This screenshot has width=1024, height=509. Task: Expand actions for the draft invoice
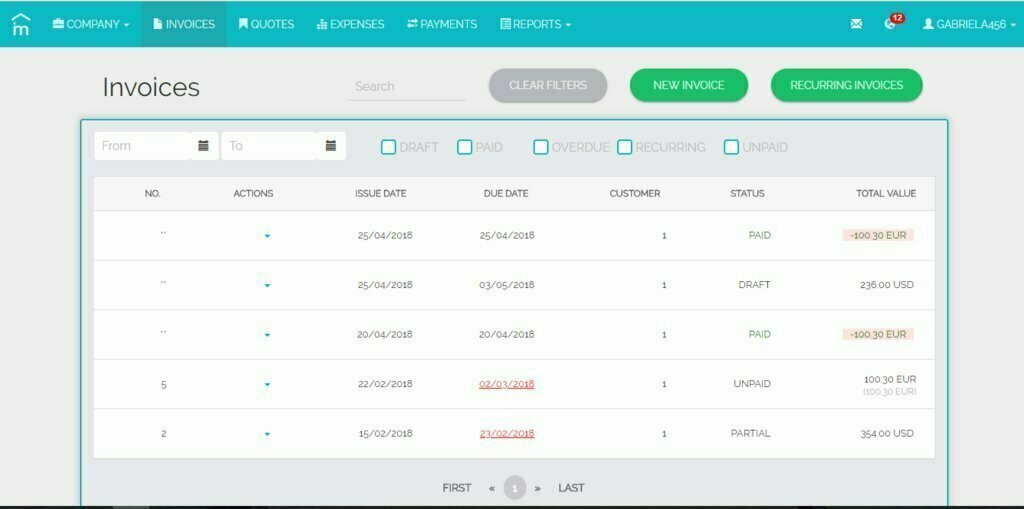(267, 286)
